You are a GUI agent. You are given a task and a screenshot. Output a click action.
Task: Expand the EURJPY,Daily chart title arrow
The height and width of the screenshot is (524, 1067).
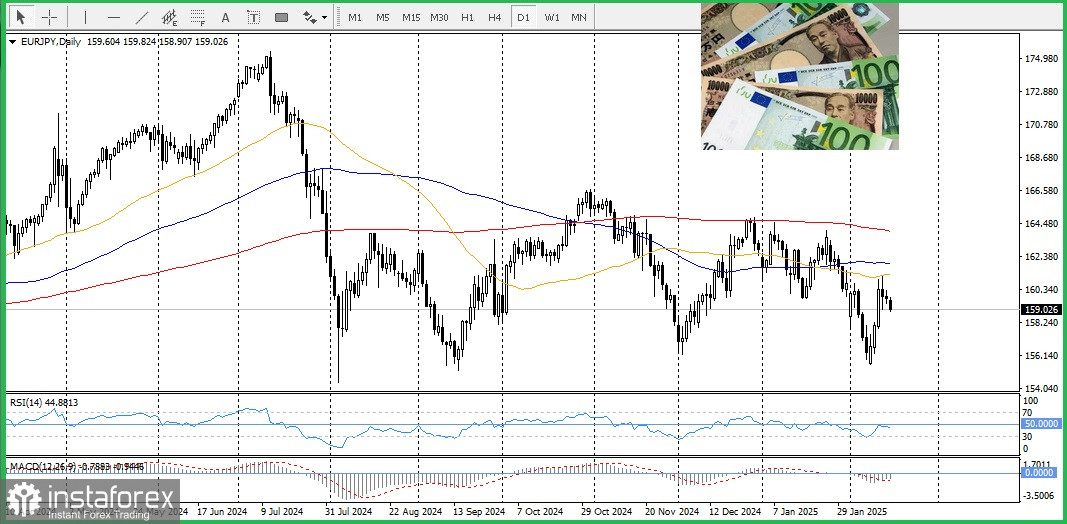tap(12, 42)
